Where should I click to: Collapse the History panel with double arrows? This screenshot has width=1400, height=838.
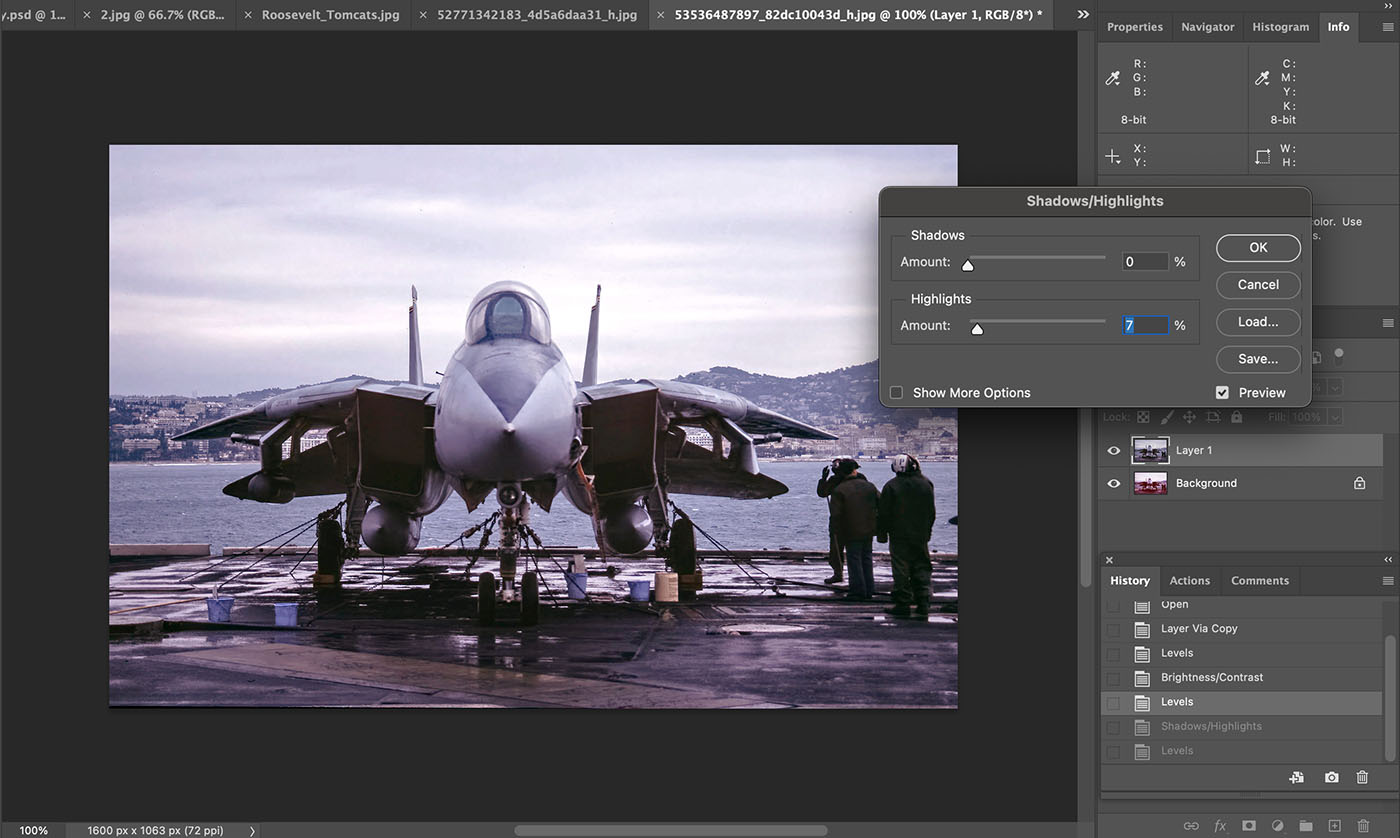1388,560
